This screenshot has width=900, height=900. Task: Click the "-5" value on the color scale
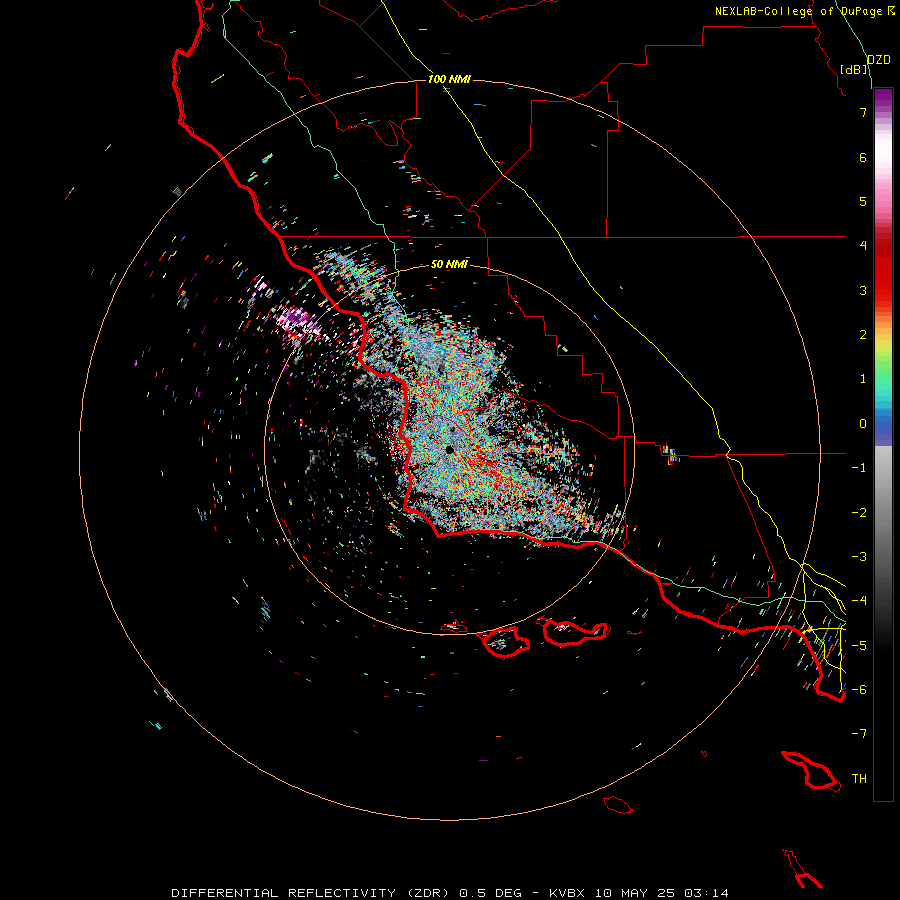click(859, 646)
